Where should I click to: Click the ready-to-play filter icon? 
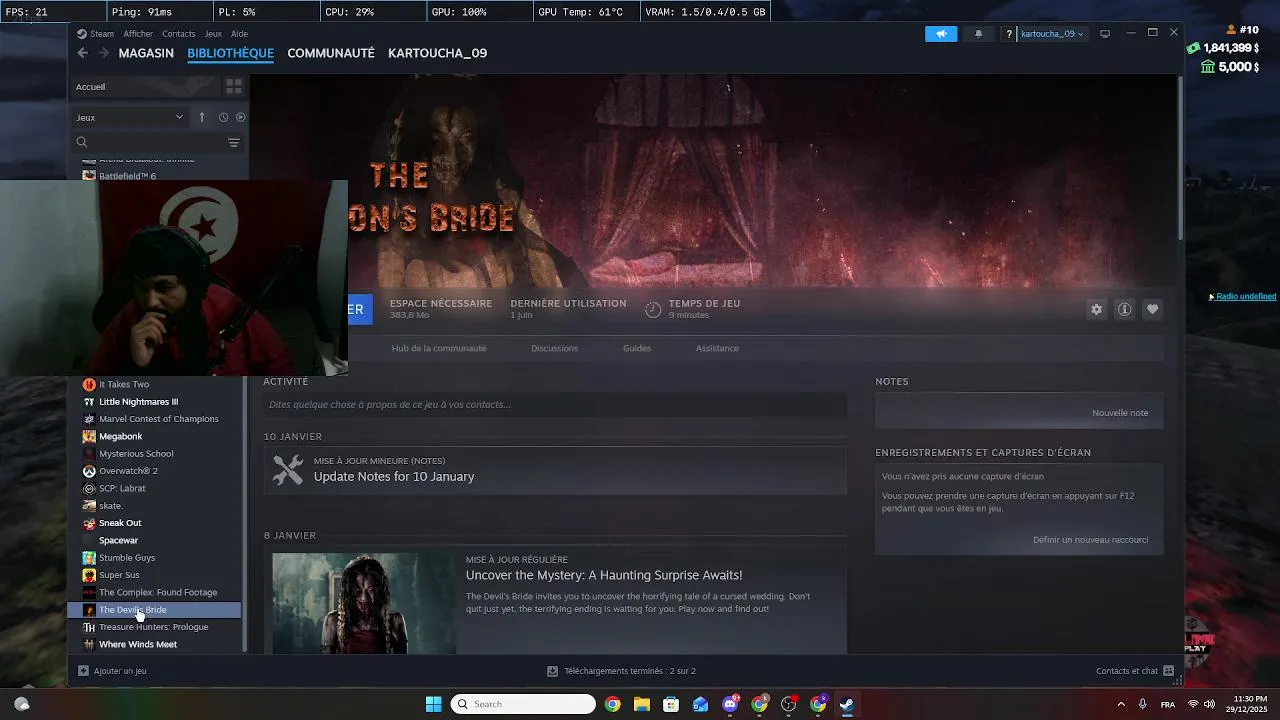240,117
